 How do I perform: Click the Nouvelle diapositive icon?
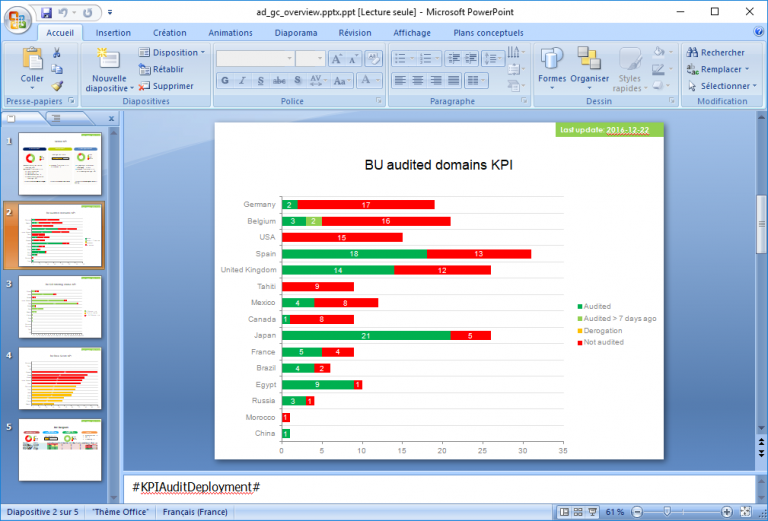coord(108,58)
